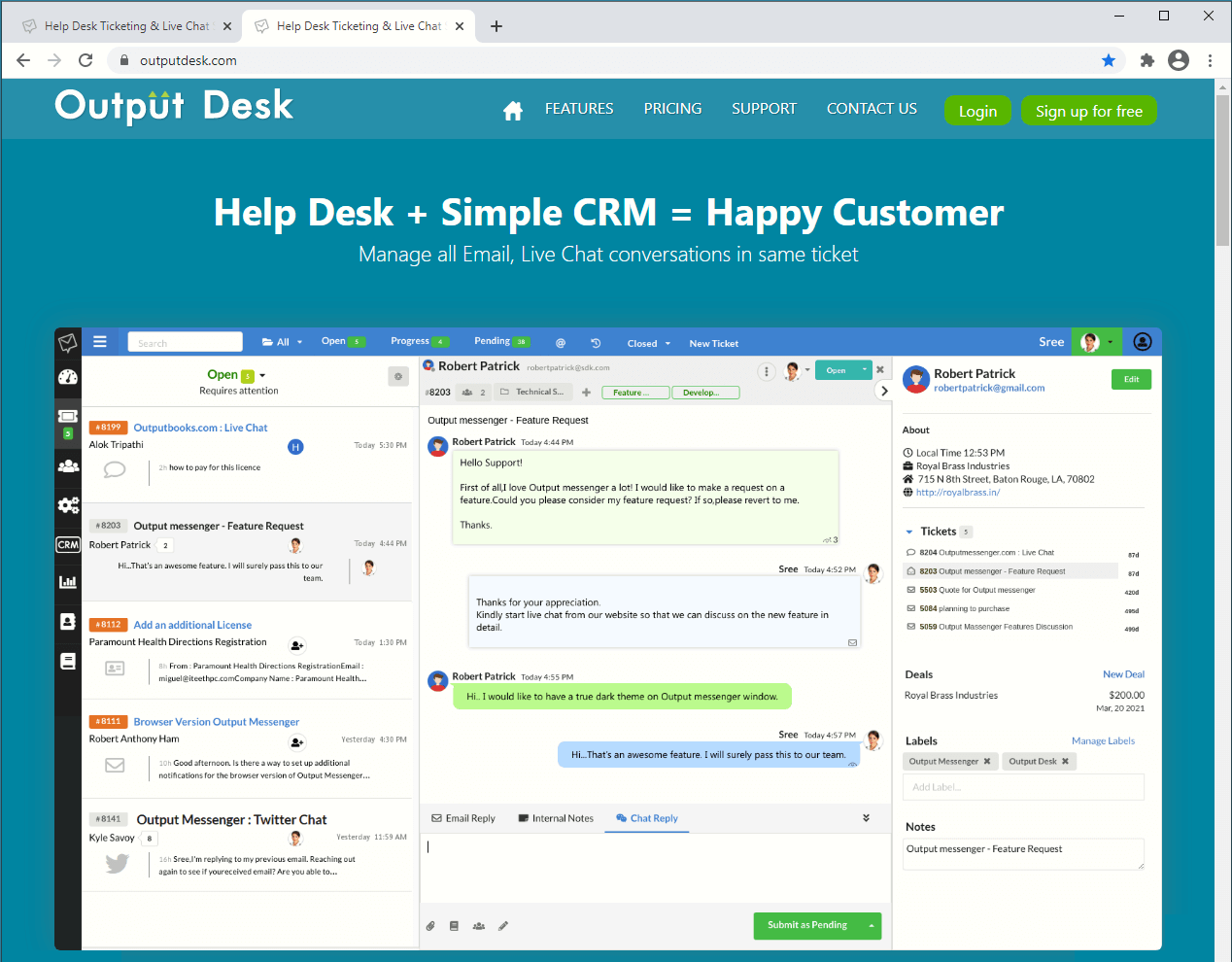Expand the Open status dropdown in list header
This screenshot has width=1232, height=962.
tap(262, 375)
